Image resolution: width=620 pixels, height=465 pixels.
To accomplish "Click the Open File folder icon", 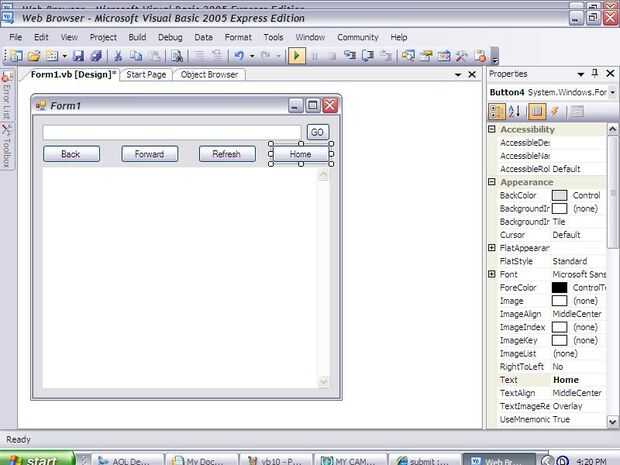I will coord(34,56).
